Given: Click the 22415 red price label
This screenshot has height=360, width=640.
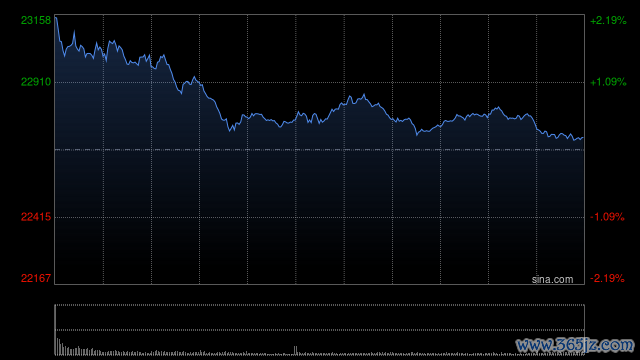Looking at the screenshot, I should tap(36, 217).
